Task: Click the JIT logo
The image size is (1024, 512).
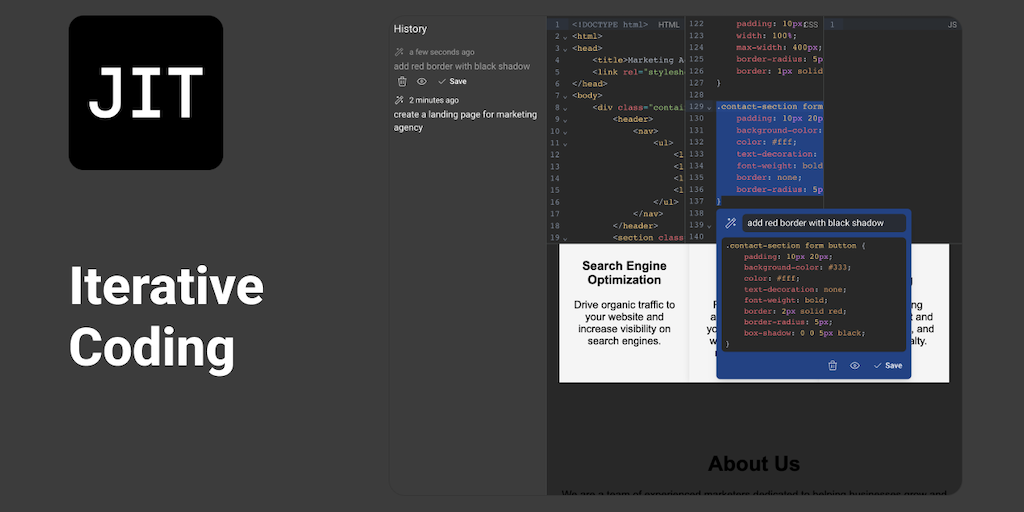Action: click(146, 92)
